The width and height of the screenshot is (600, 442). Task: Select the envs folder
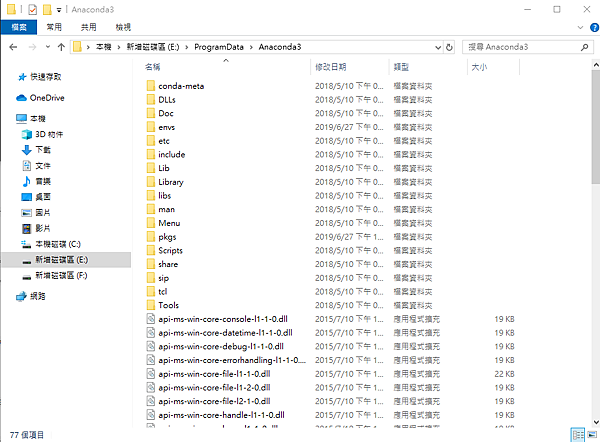pyautogui.click(x=166, y=127)
